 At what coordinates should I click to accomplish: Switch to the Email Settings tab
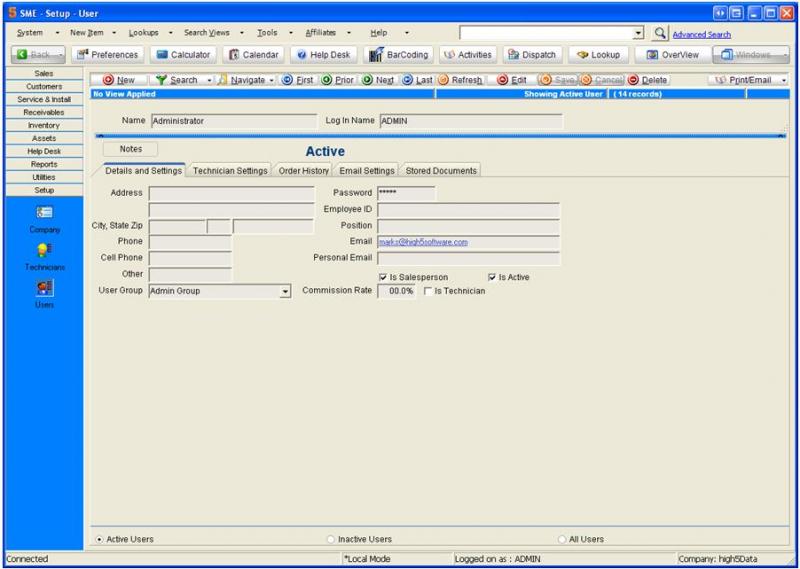pyautogui.click(x=367, y=171)
